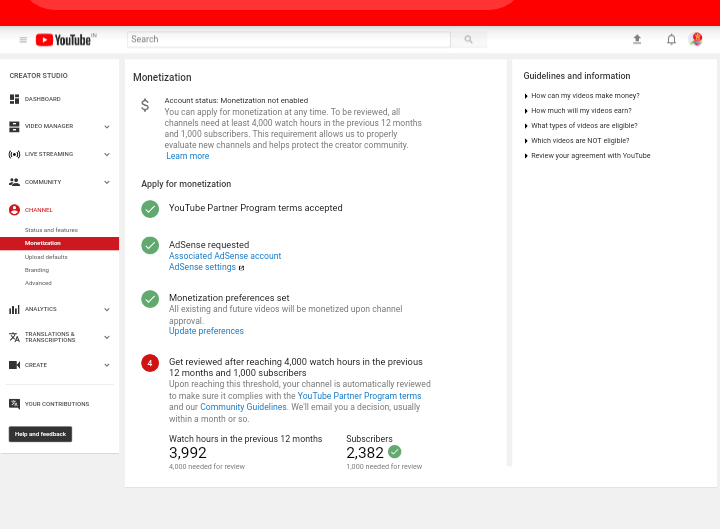
Task: Click the Community people icon
Action: click(x=14, y=182)
